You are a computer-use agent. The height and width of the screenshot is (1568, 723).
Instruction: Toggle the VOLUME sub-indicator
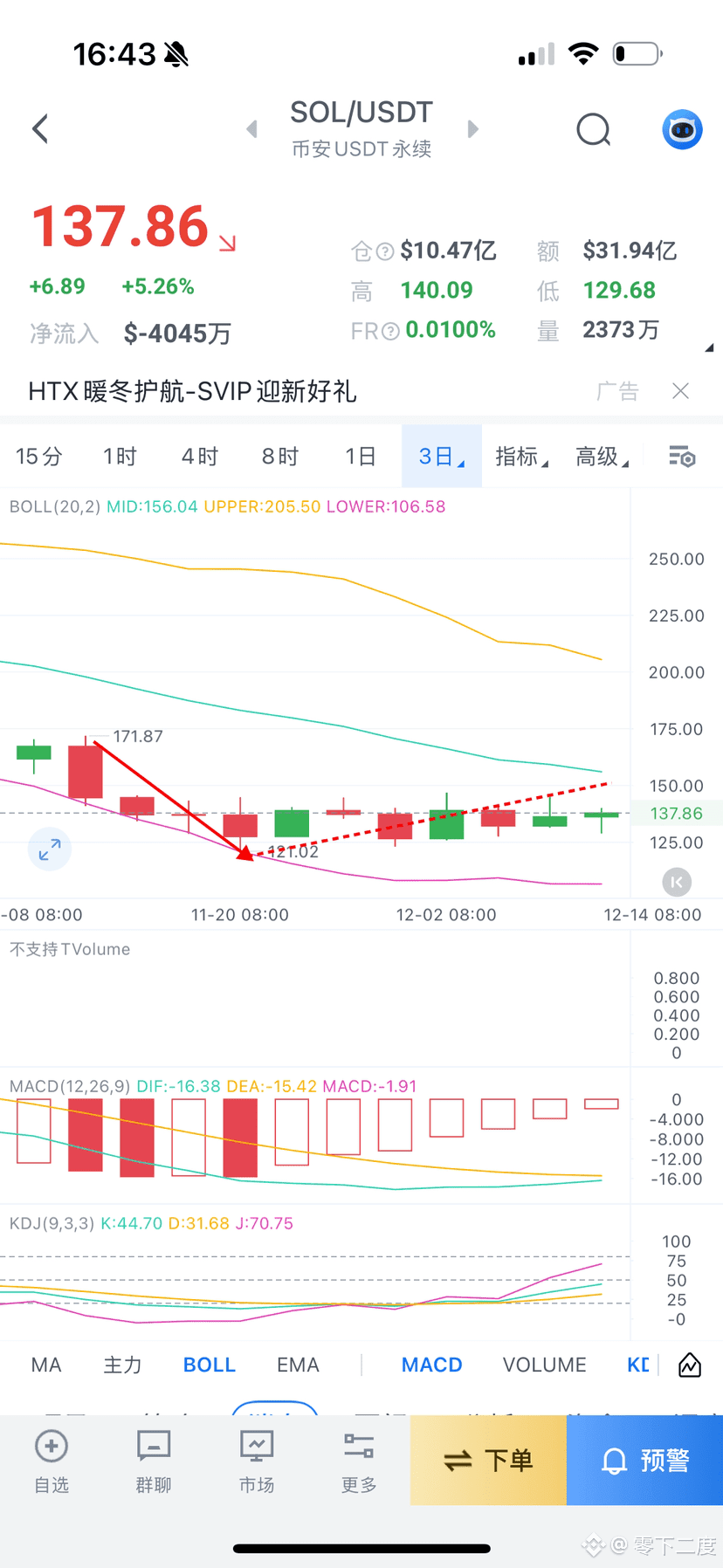[x=544, y=1365]
